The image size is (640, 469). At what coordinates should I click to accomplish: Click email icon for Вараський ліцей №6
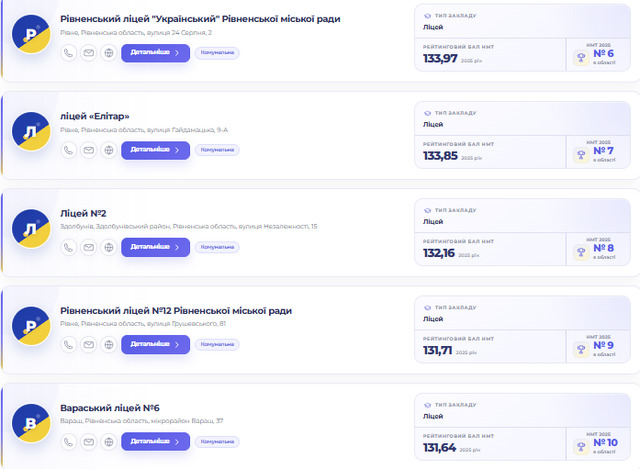(89, 442)
